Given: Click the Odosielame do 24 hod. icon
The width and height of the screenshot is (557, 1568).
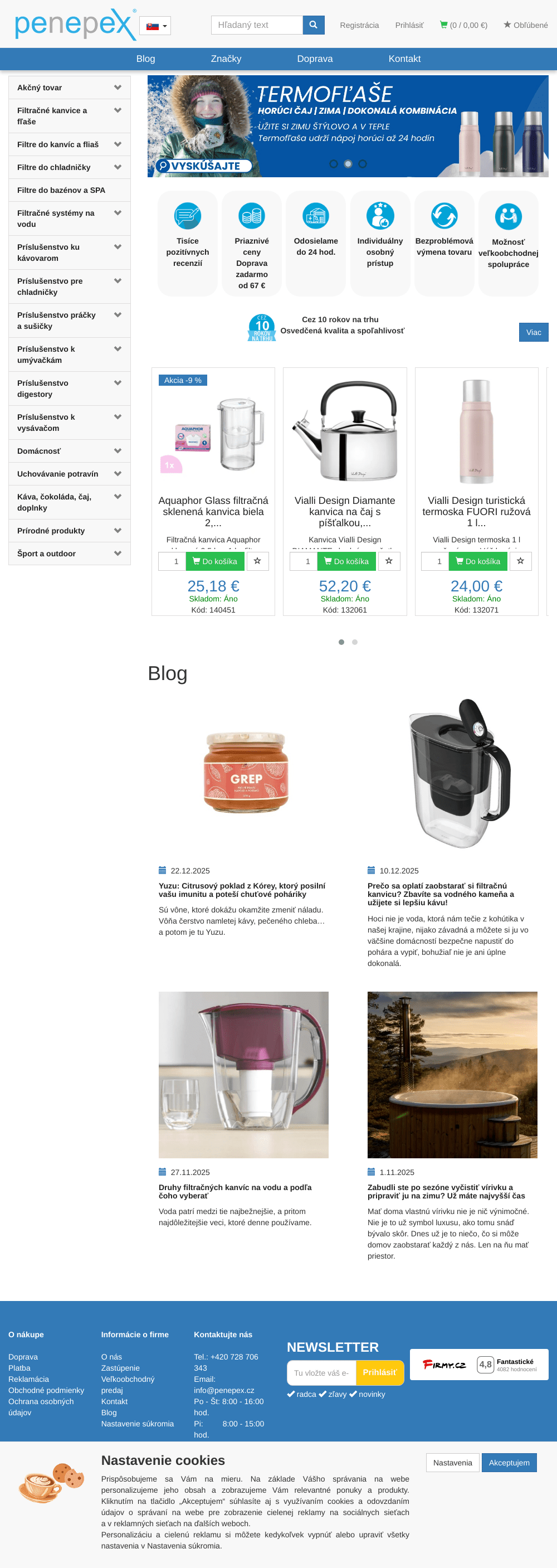Looking at the screenshot, I should 316,216.
